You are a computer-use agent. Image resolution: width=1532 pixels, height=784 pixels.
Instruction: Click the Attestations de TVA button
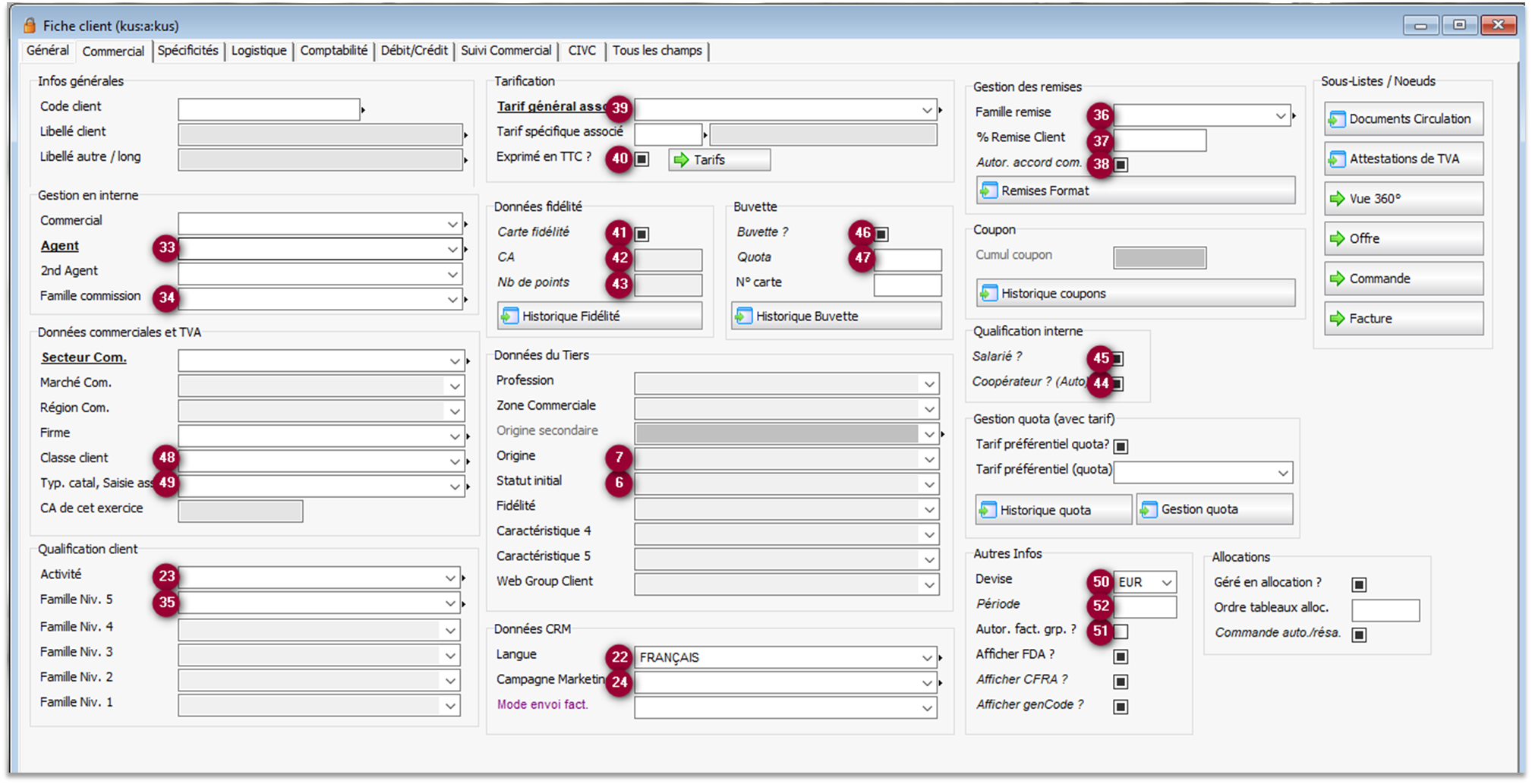pyautogui.click(x=1403, y=159)
